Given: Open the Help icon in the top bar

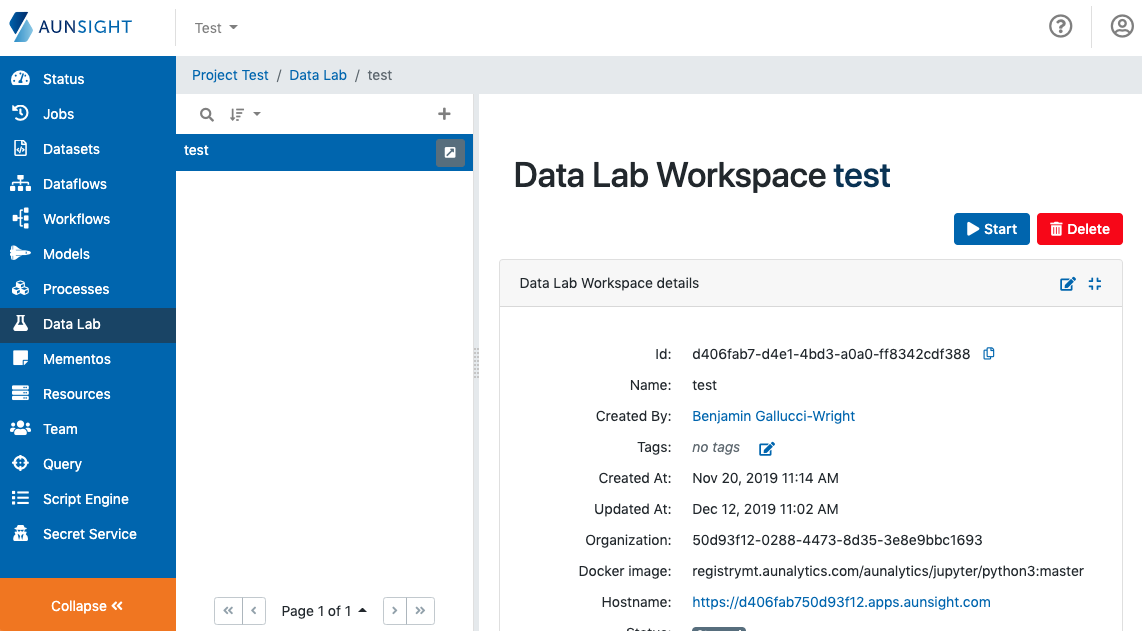Looking at the screenshot, I should click(1061, 26).
